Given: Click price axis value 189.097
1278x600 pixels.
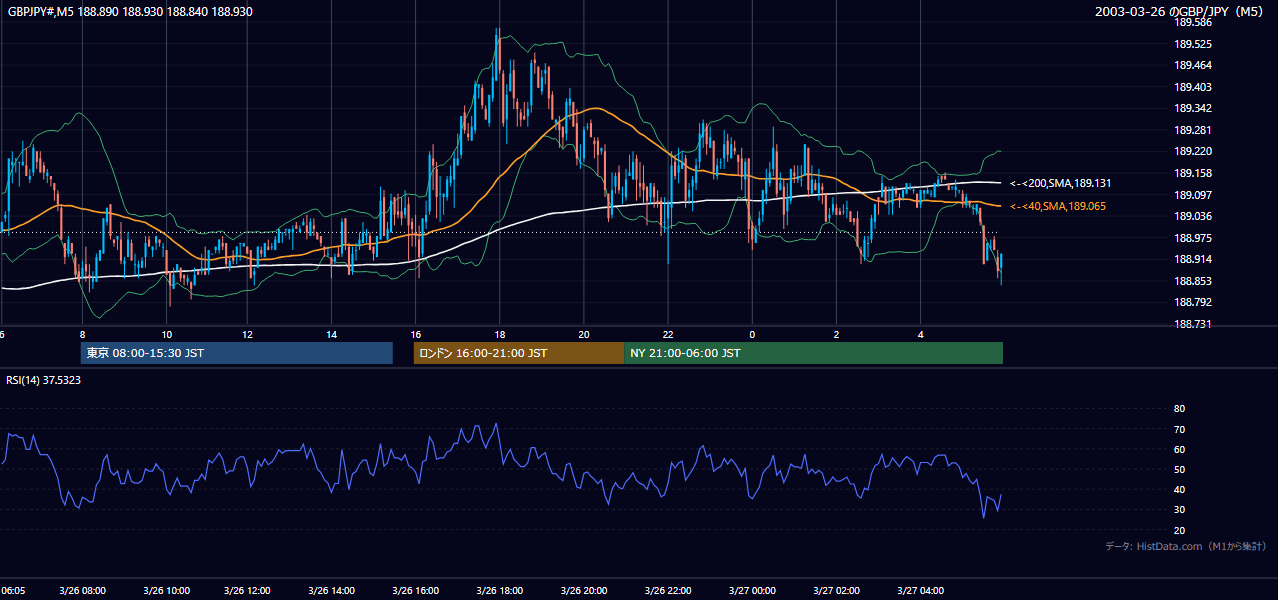Looking at the screenshot, I should tap(1192, 195).
